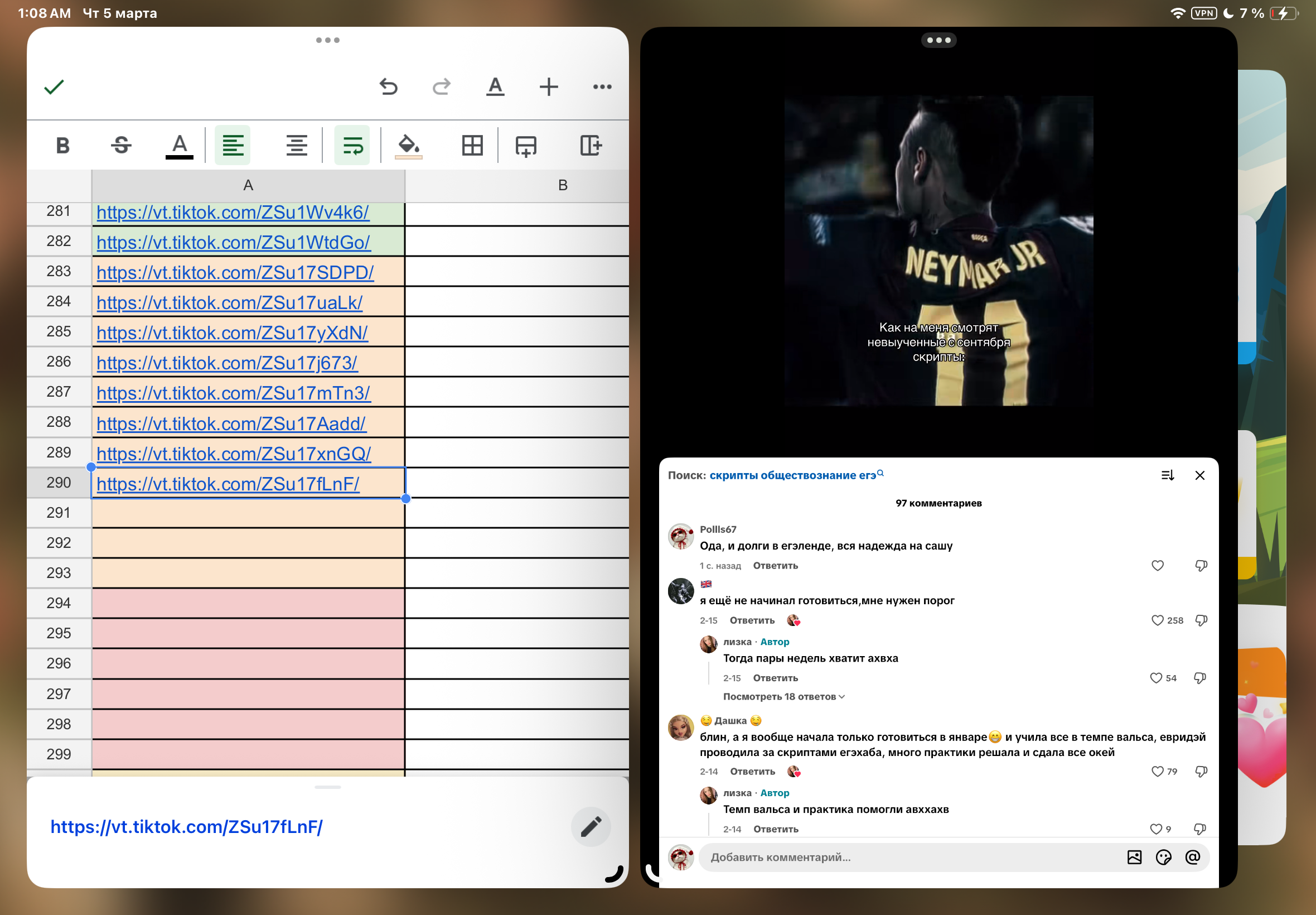Open Дашка's profile avatar

[681, 728]
